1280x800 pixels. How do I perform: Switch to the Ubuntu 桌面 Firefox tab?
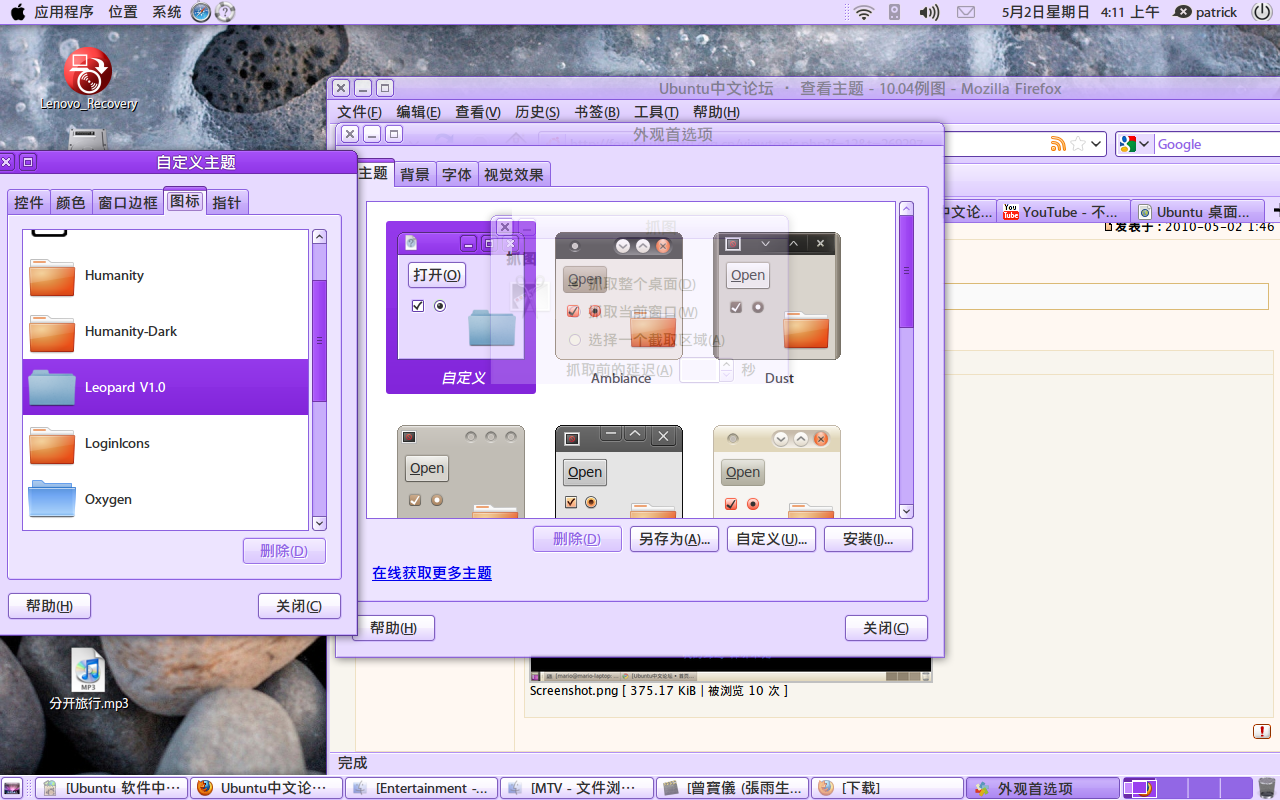tap(1197, 212)
